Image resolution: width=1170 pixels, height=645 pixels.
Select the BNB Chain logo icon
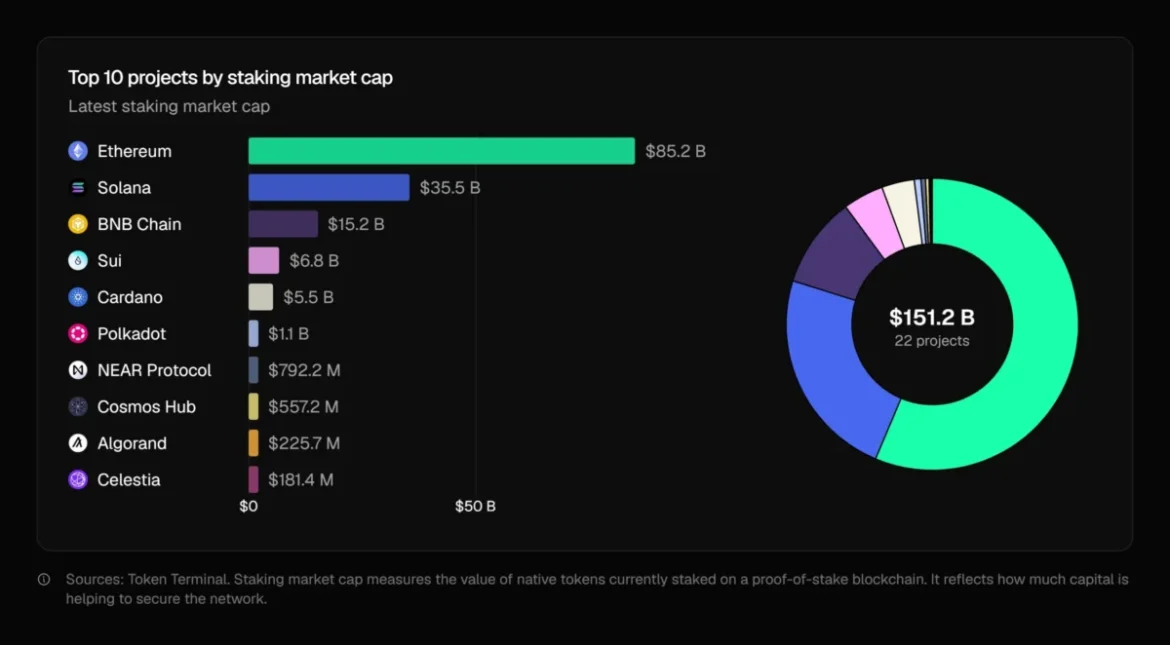click(78, 224)
